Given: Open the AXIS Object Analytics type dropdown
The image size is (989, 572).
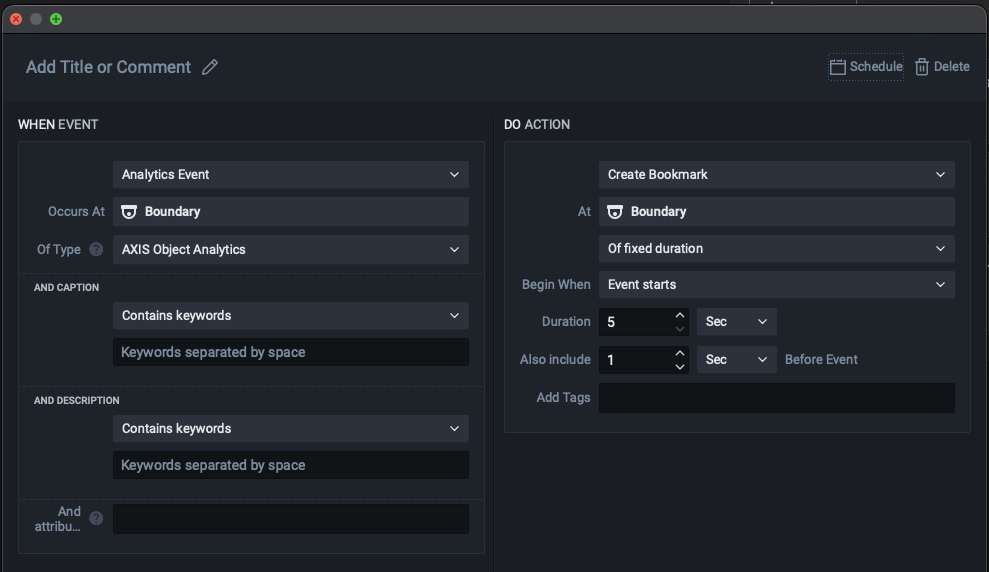Looking at the screenshot, I should pyautogui.click(x=291, y=250).
